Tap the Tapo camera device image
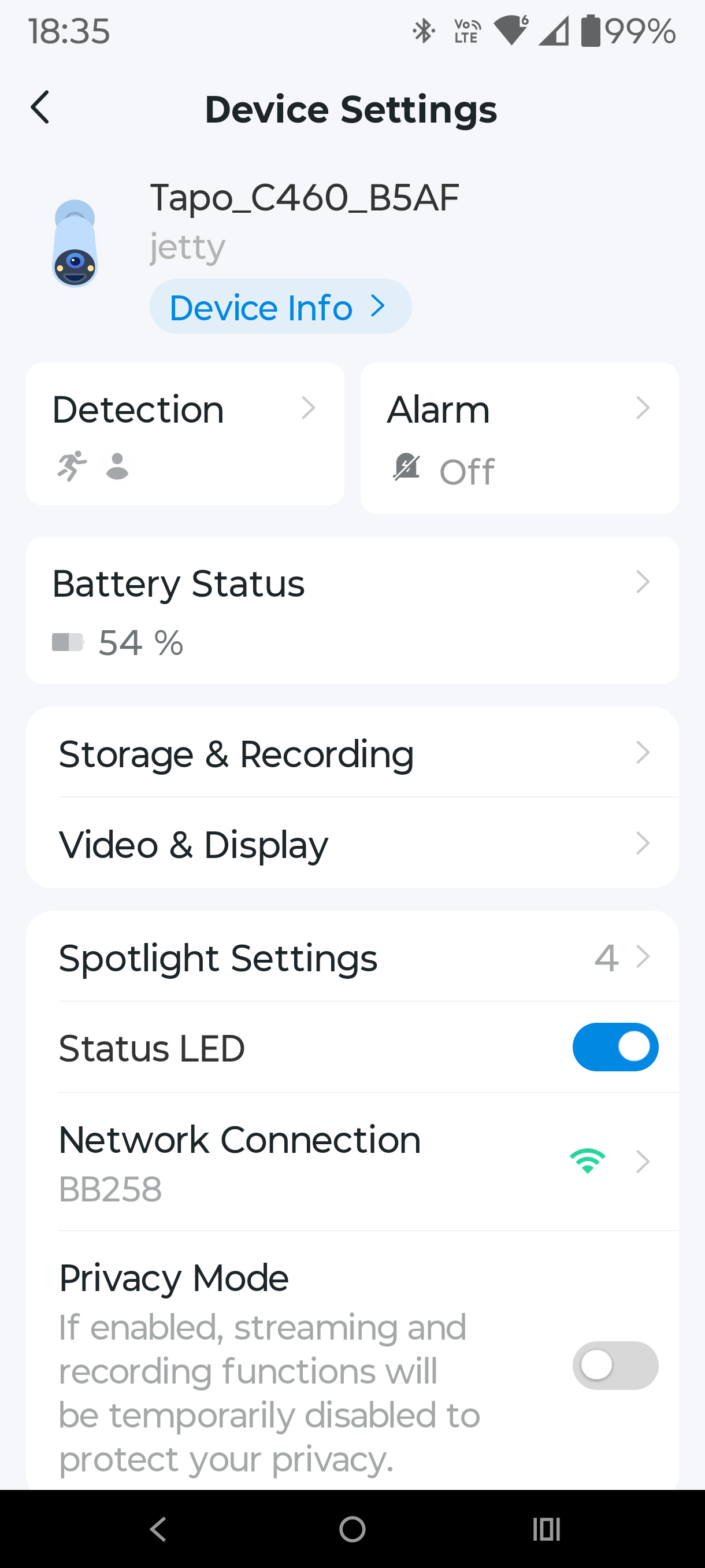Image resolution: width=705 pixels, height=1568 pixels. pos(75,243)
